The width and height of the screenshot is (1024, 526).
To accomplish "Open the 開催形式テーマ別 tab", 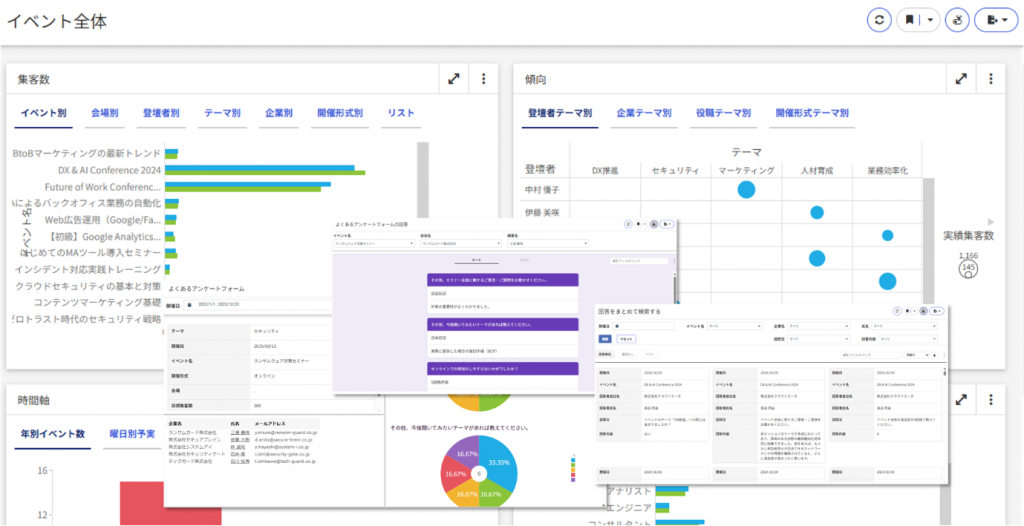I will click(812, 114).
